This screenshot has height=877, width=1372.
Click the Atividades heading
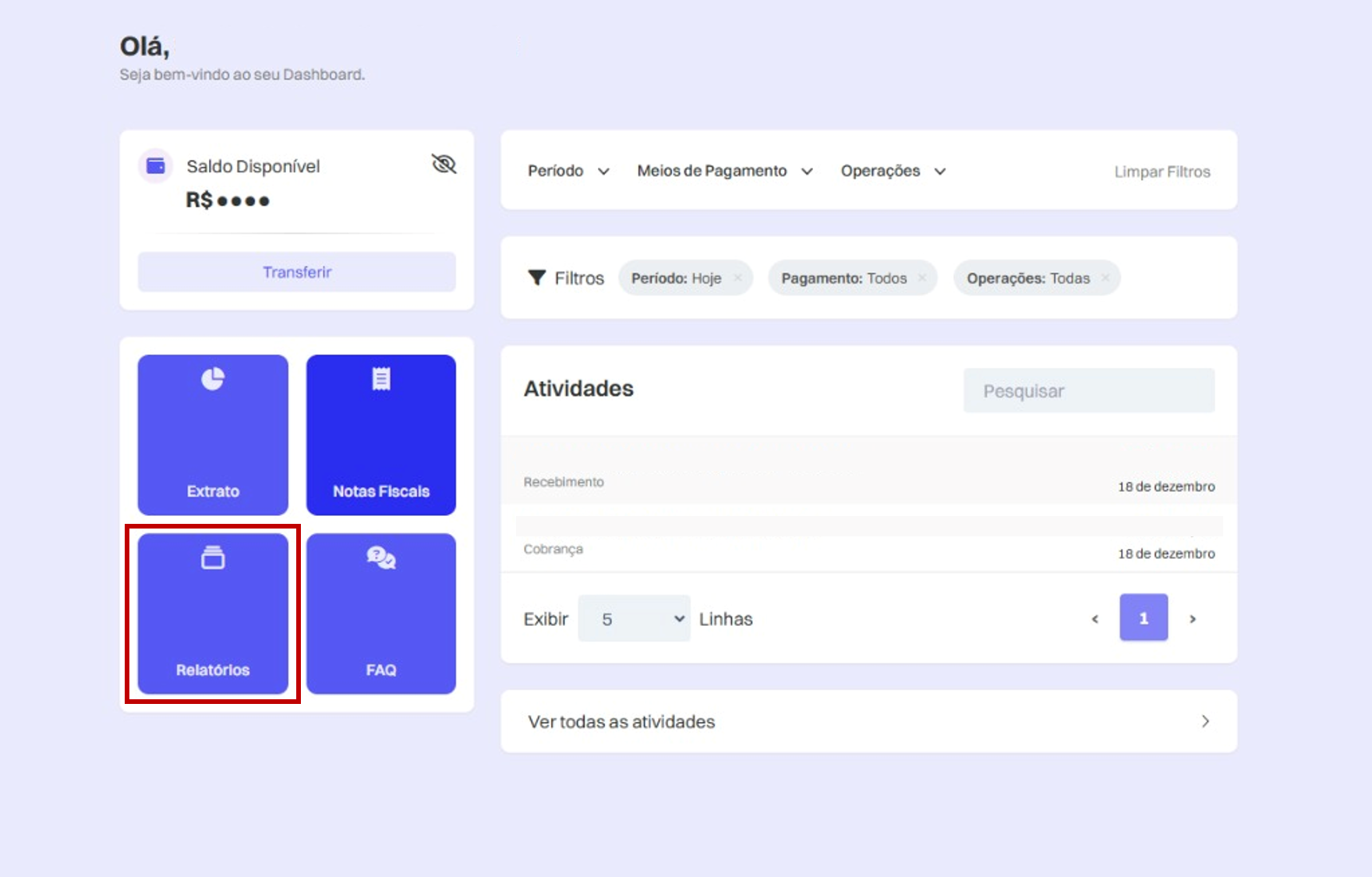tap(578, 388)
